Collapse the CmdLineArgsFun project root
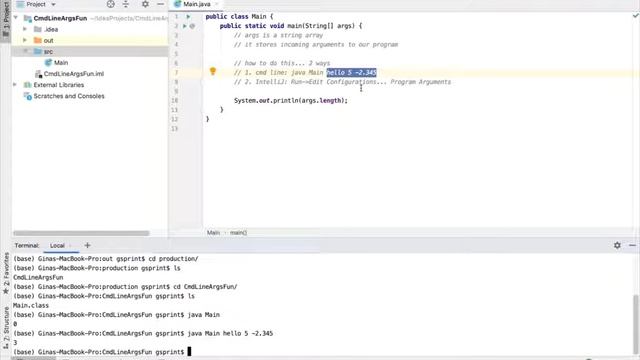Screen dimensions: 640x360 16,18
